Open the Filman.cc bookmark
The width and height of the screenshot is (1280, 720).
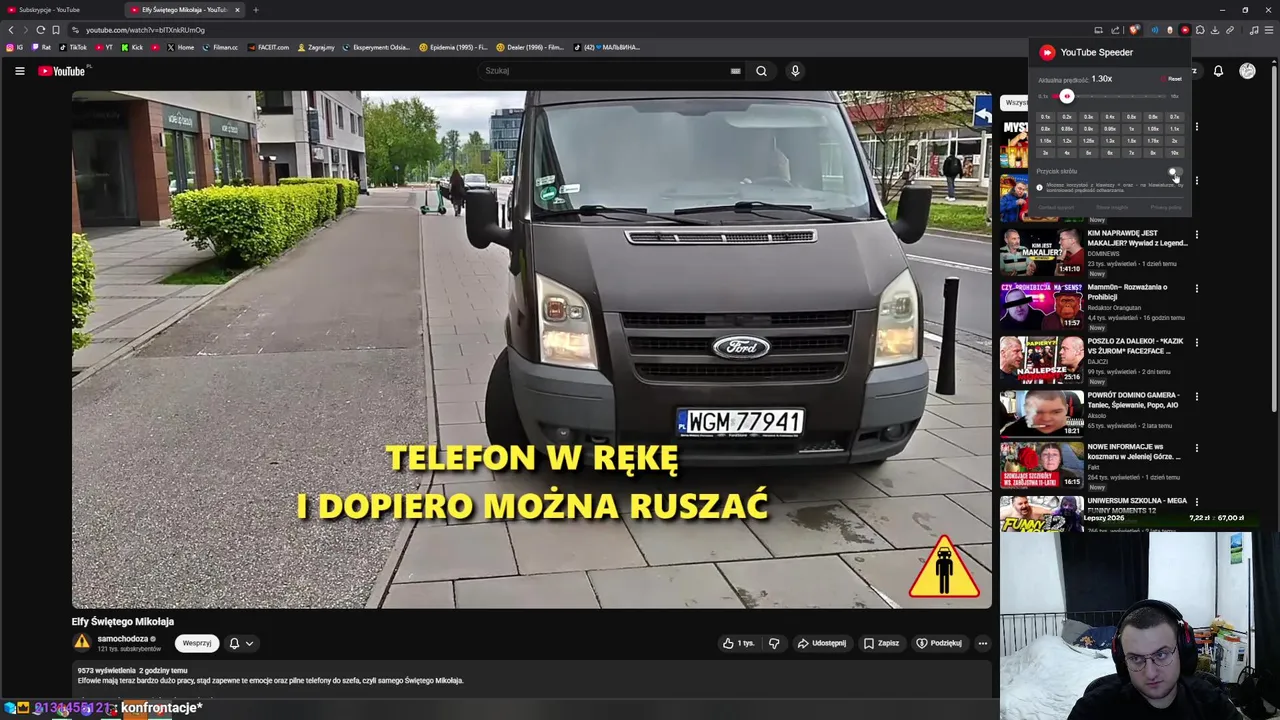tap(220, 47)
